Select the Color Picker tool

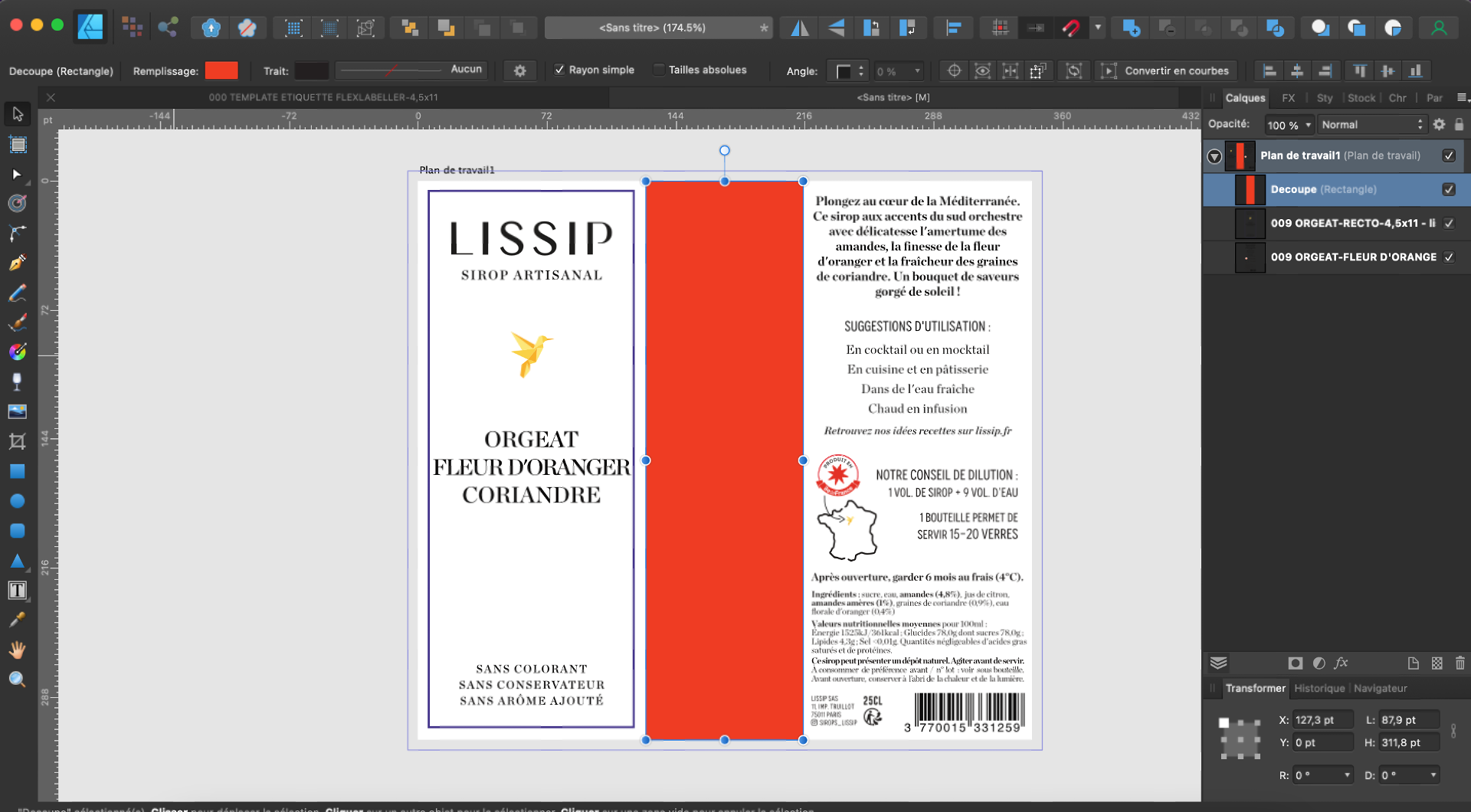[x=18, y=620]
